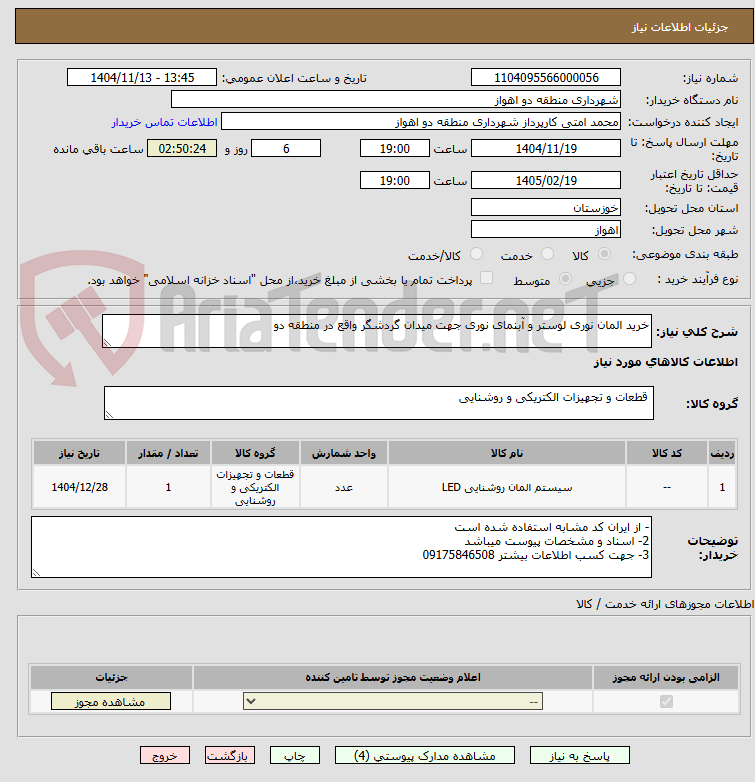755x782 pixels.
Task: Open اطلاعات تماس خریدار link
Action: point(165,122)
